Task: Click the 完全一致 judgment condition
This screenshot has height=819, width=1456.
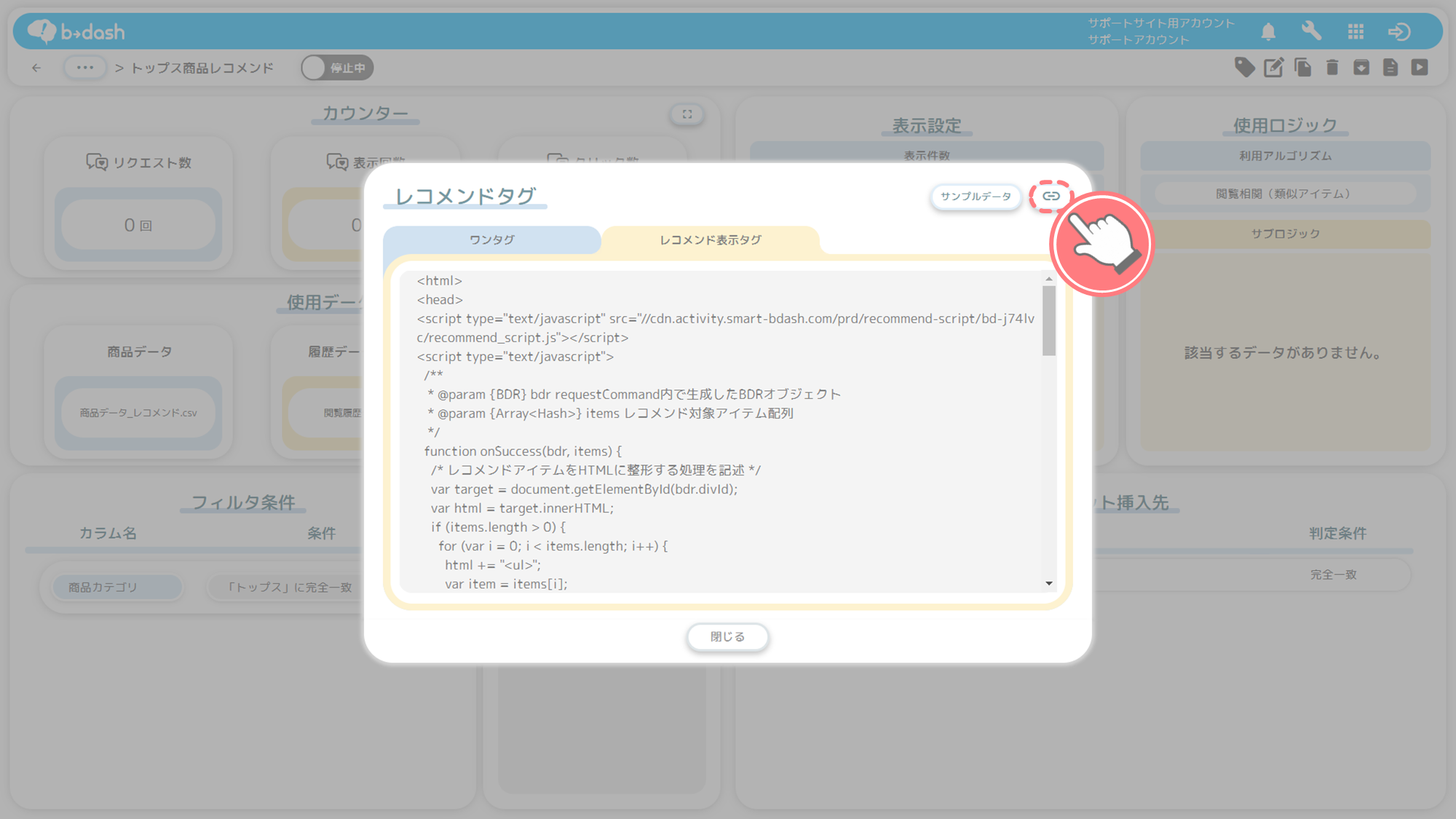Action: tap(1334, 575)
